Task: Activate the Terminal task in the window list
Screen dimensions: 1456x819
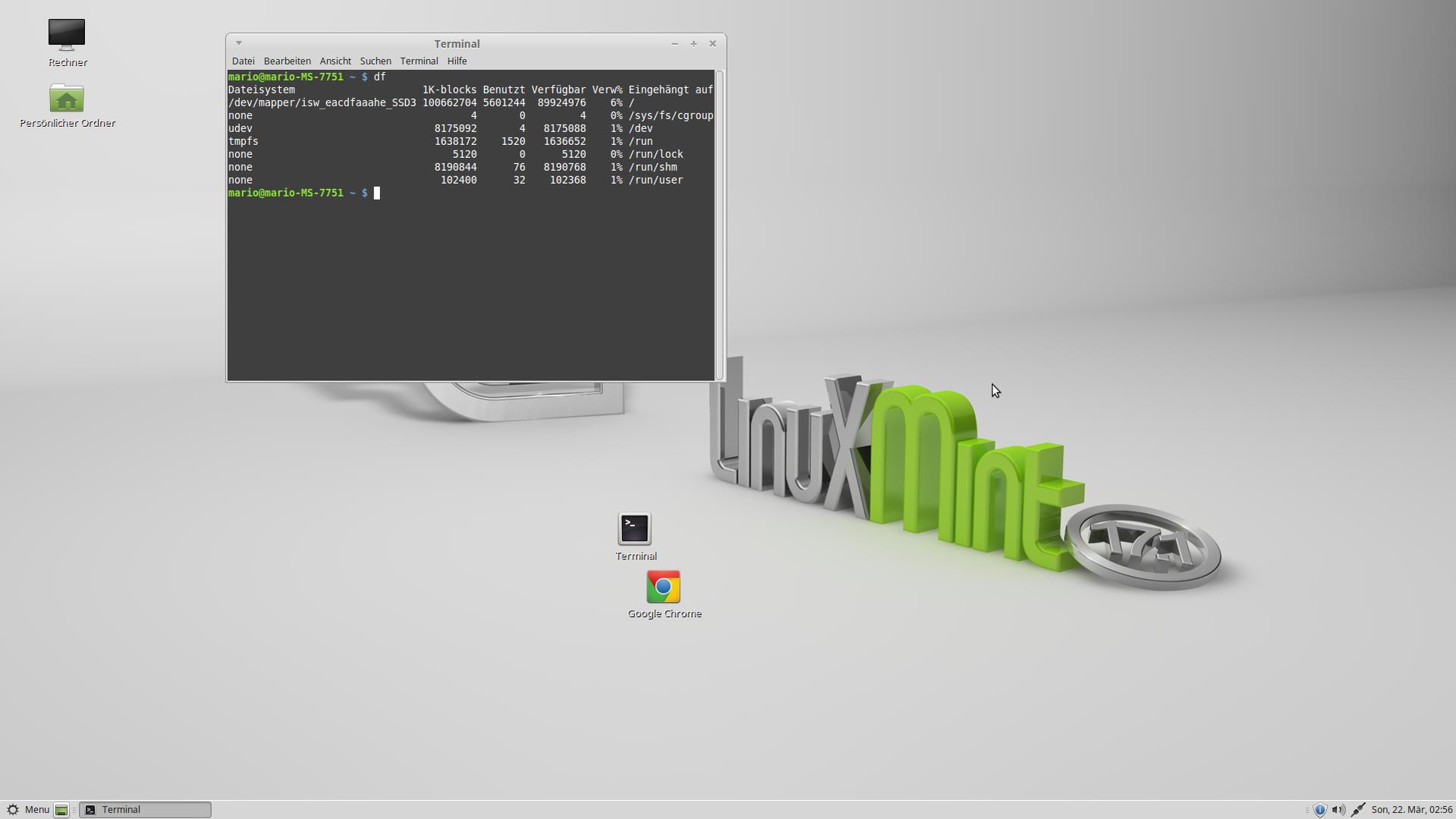Action: pos(145,810)
